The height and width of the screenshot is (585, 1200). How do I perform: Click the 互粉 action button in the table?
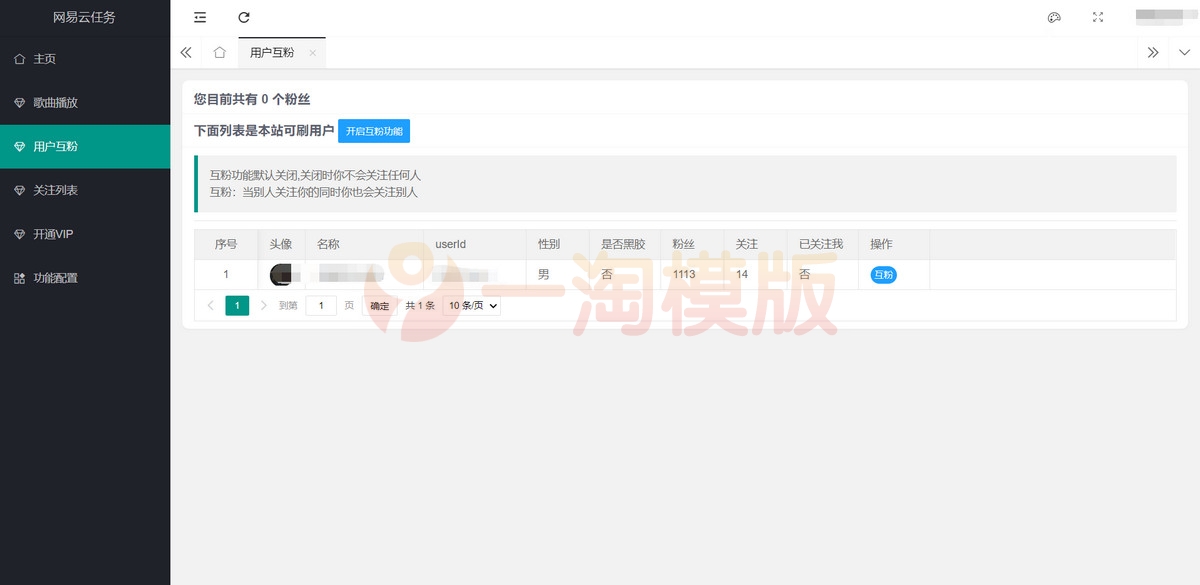point(881,274)
